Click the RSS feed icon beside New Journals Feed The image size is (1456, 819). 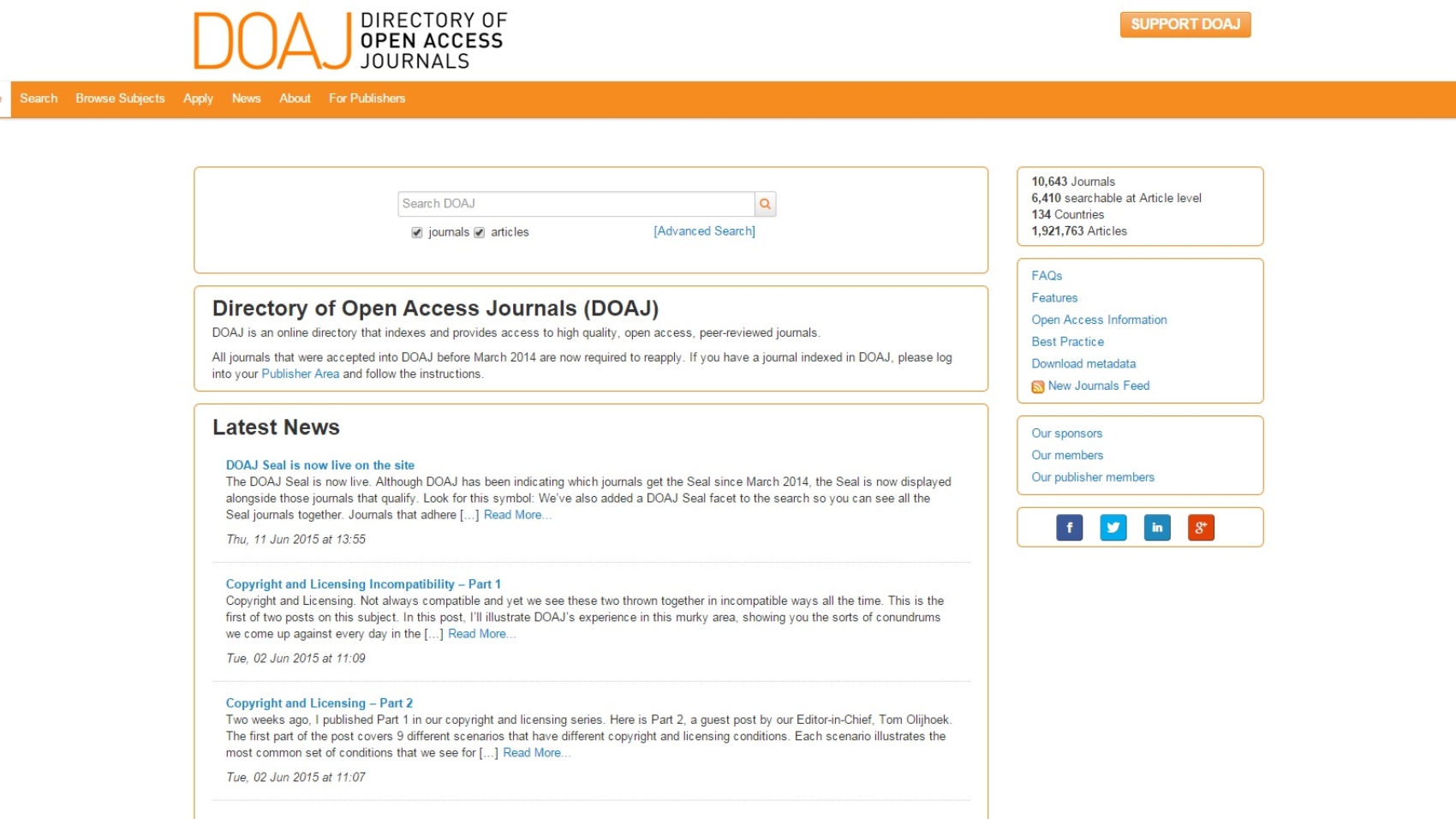click(1037, 387)
